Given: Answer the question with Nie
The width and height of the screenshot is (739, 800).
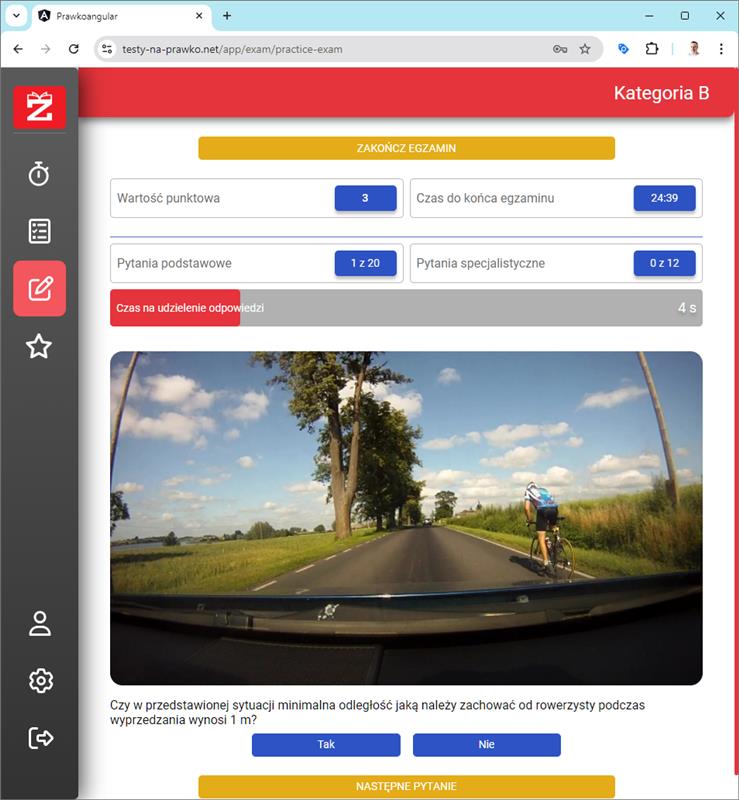Looking at the screenshot, I should [x=486, y=745].
